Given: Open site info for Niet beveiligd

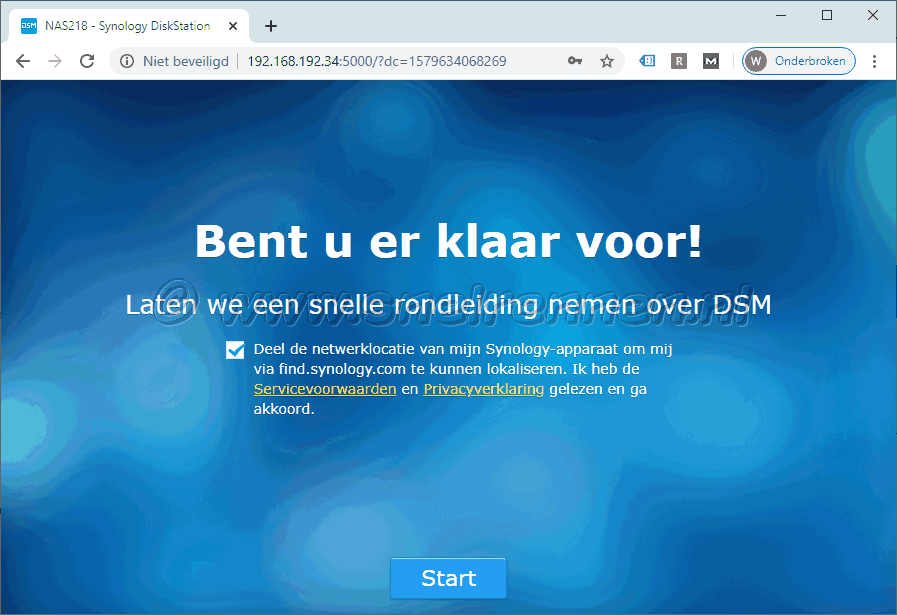Looking at the screenshot, I should 174,61.
